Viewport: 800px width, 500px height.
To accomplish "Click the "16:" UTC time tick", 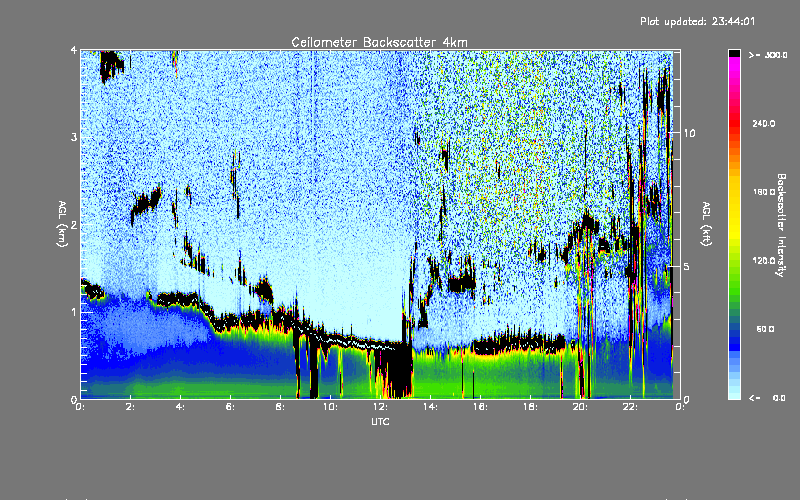I will coord(480,407).
